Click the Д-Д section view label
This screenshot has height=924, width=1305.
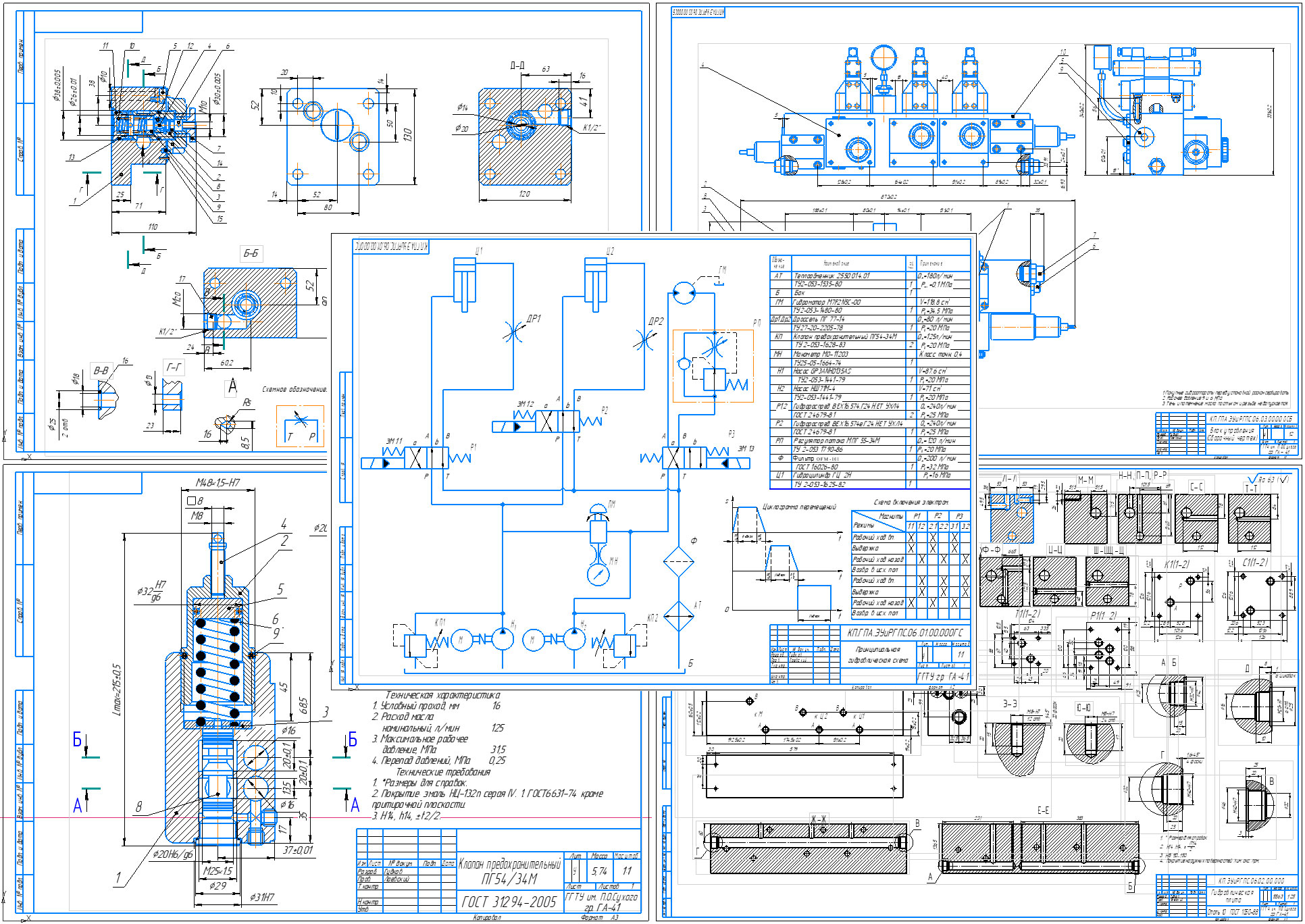coord(517,66)
